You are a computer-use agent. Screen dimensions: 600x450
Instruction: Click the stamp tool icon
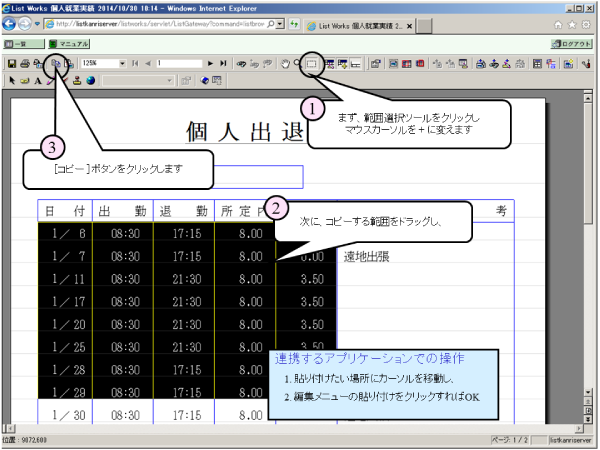(x=77, y=80)
